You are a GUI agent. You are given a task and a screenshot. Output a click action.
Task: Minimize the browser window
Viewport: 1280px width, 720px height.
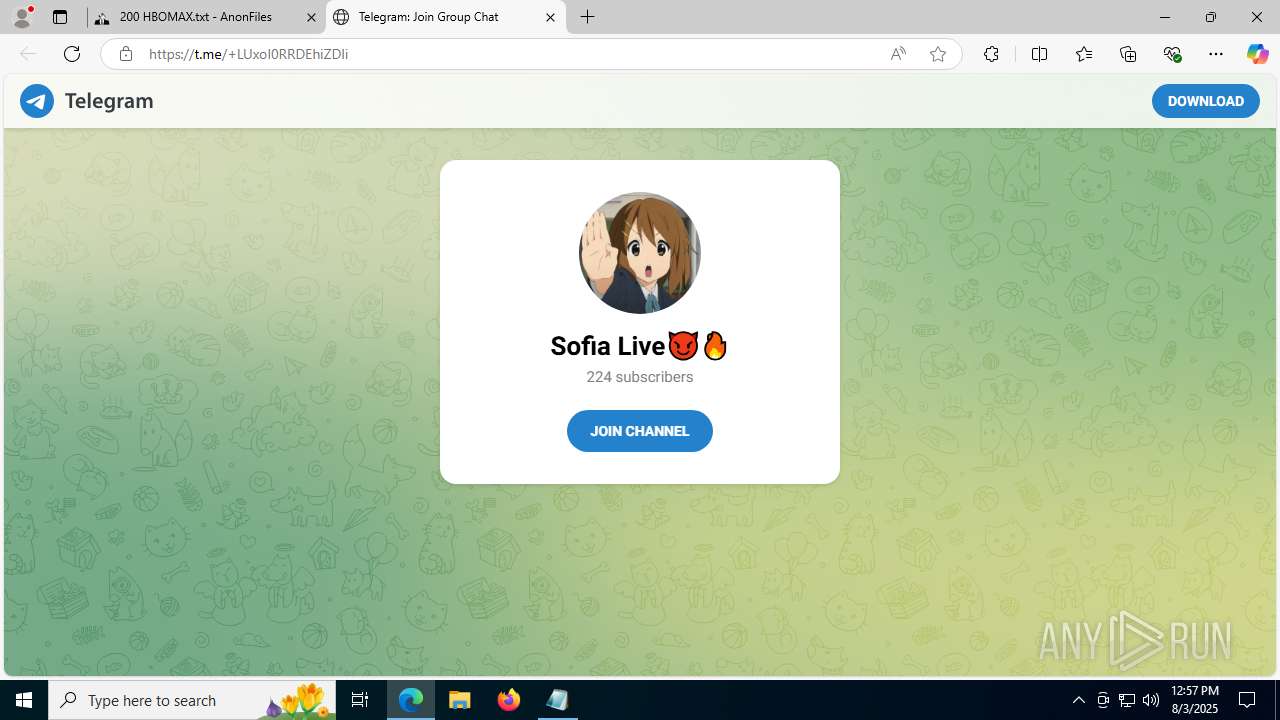click(x=1165, y=17)
